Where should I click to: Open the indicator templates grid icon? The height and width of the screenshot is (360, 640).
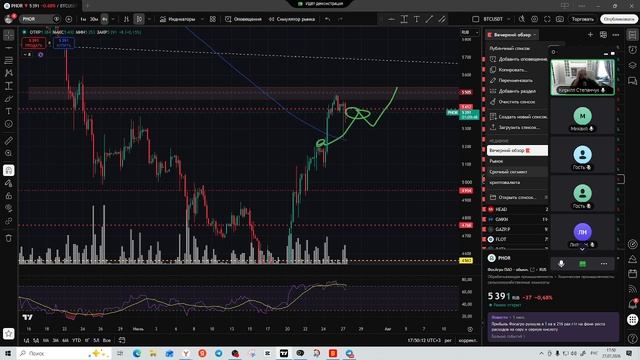pos(213,19)
